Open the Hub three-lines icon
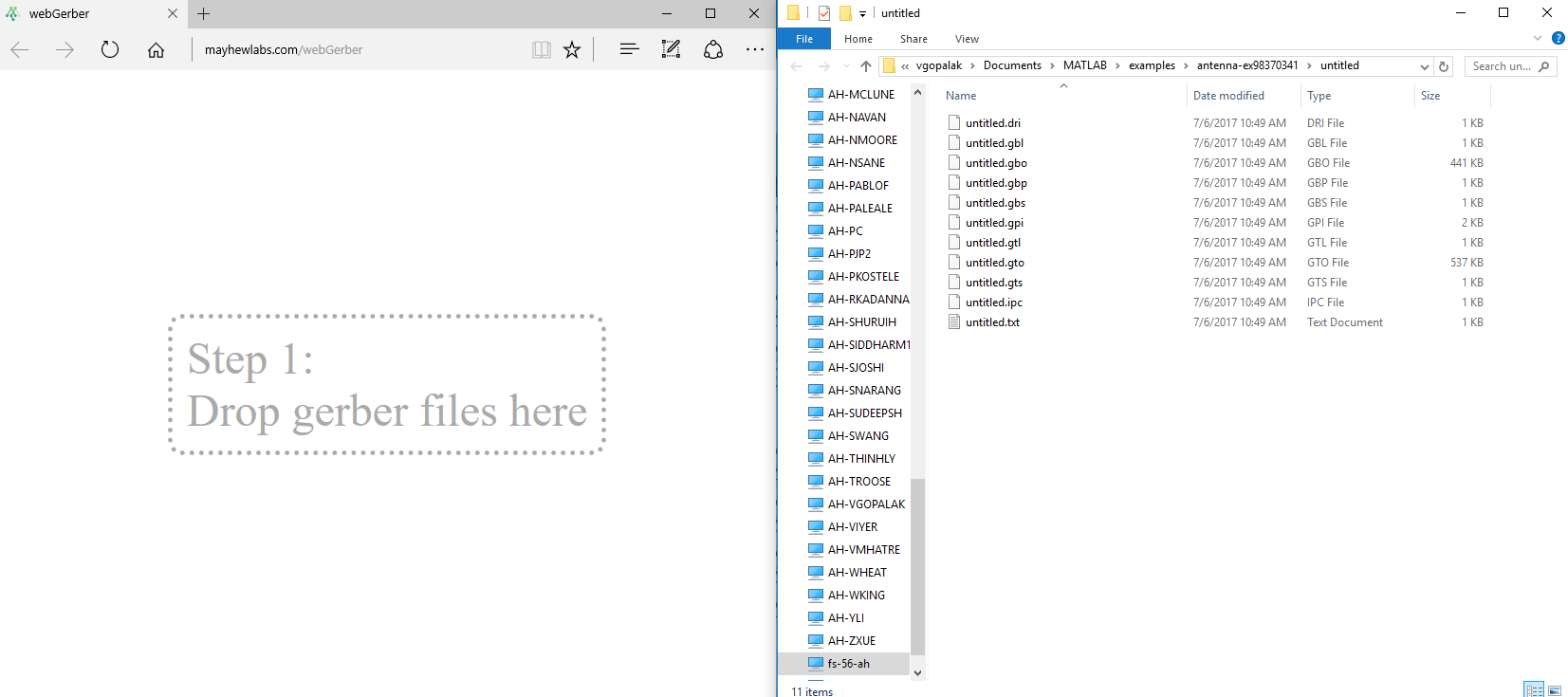 (629, 49)
